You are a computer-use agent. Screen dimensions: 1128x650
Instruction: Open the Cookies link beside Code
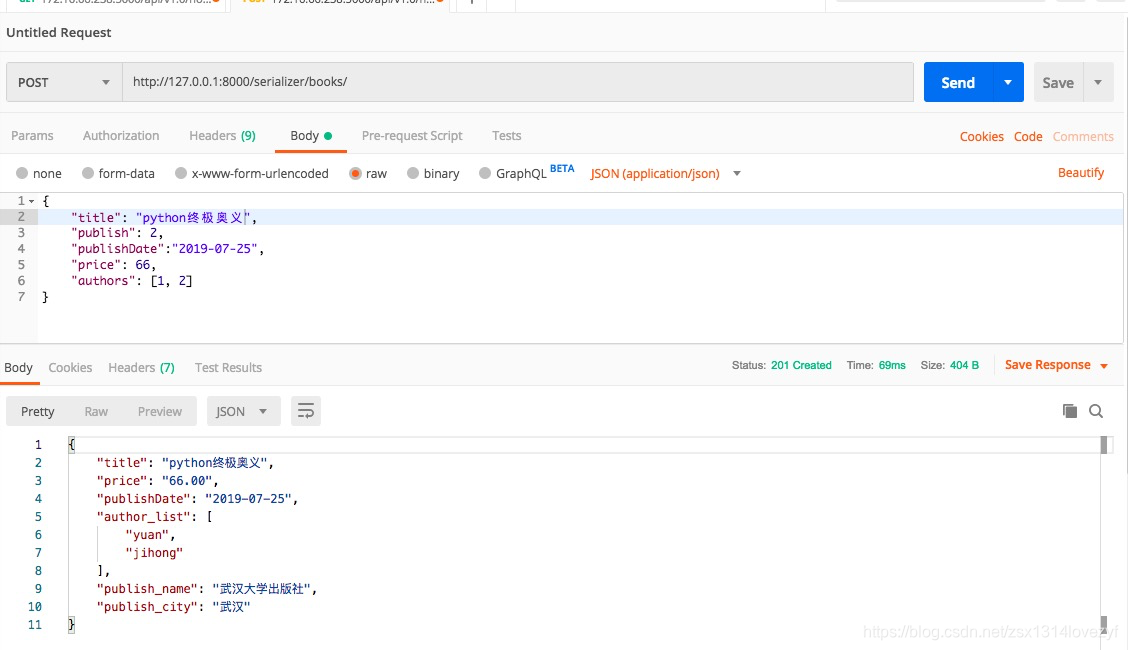point(981,137)
